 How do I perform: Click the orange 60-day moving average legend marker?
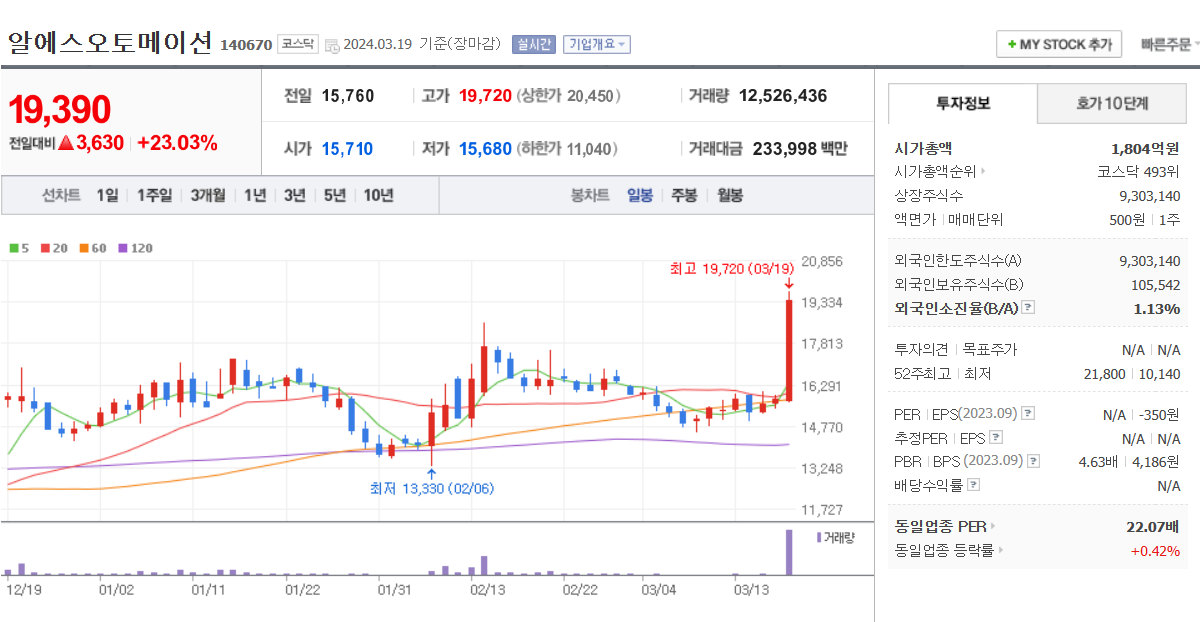(84, 248)
